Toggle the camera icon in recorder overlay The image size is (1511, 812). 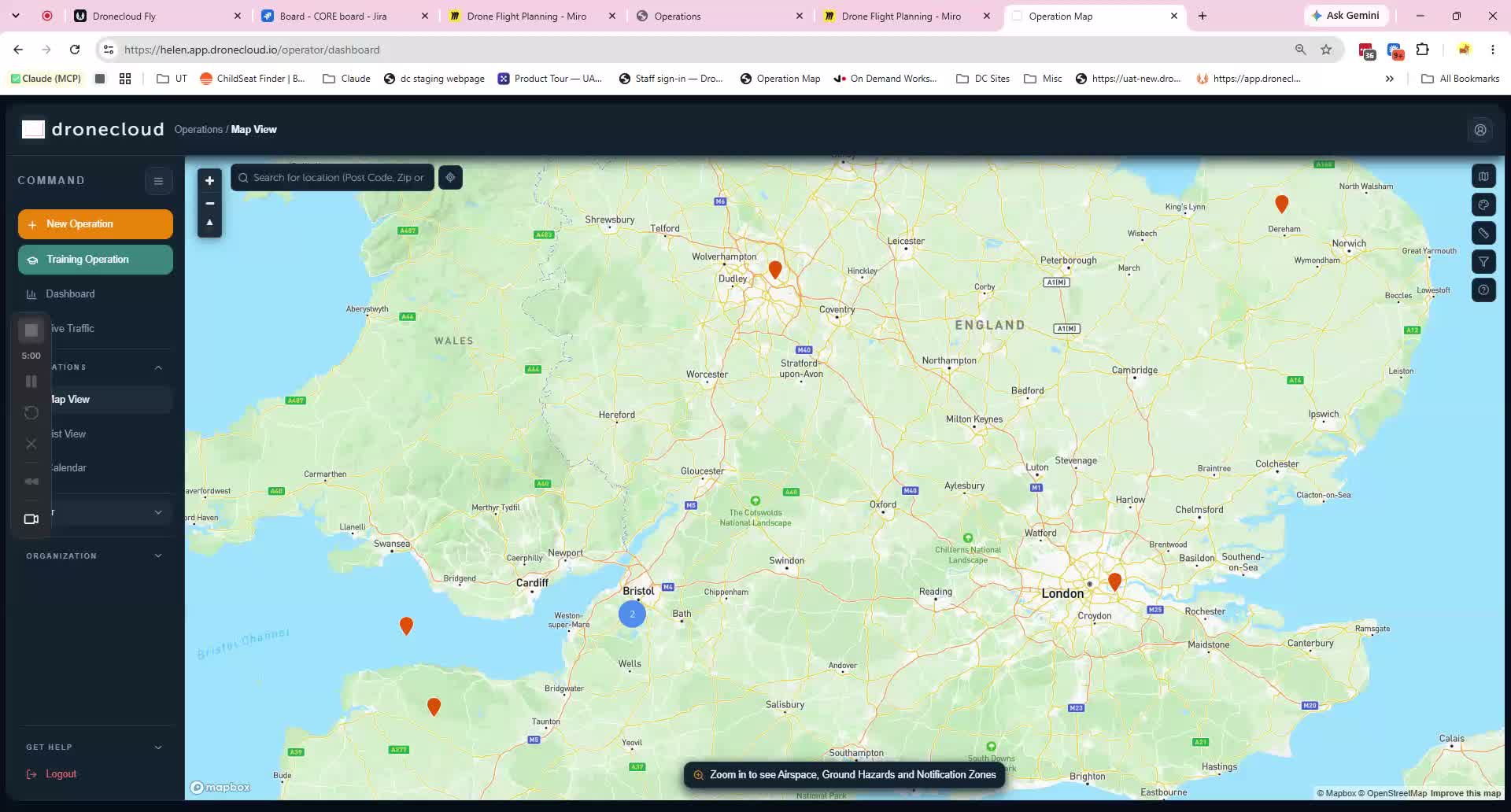(31, 519)
